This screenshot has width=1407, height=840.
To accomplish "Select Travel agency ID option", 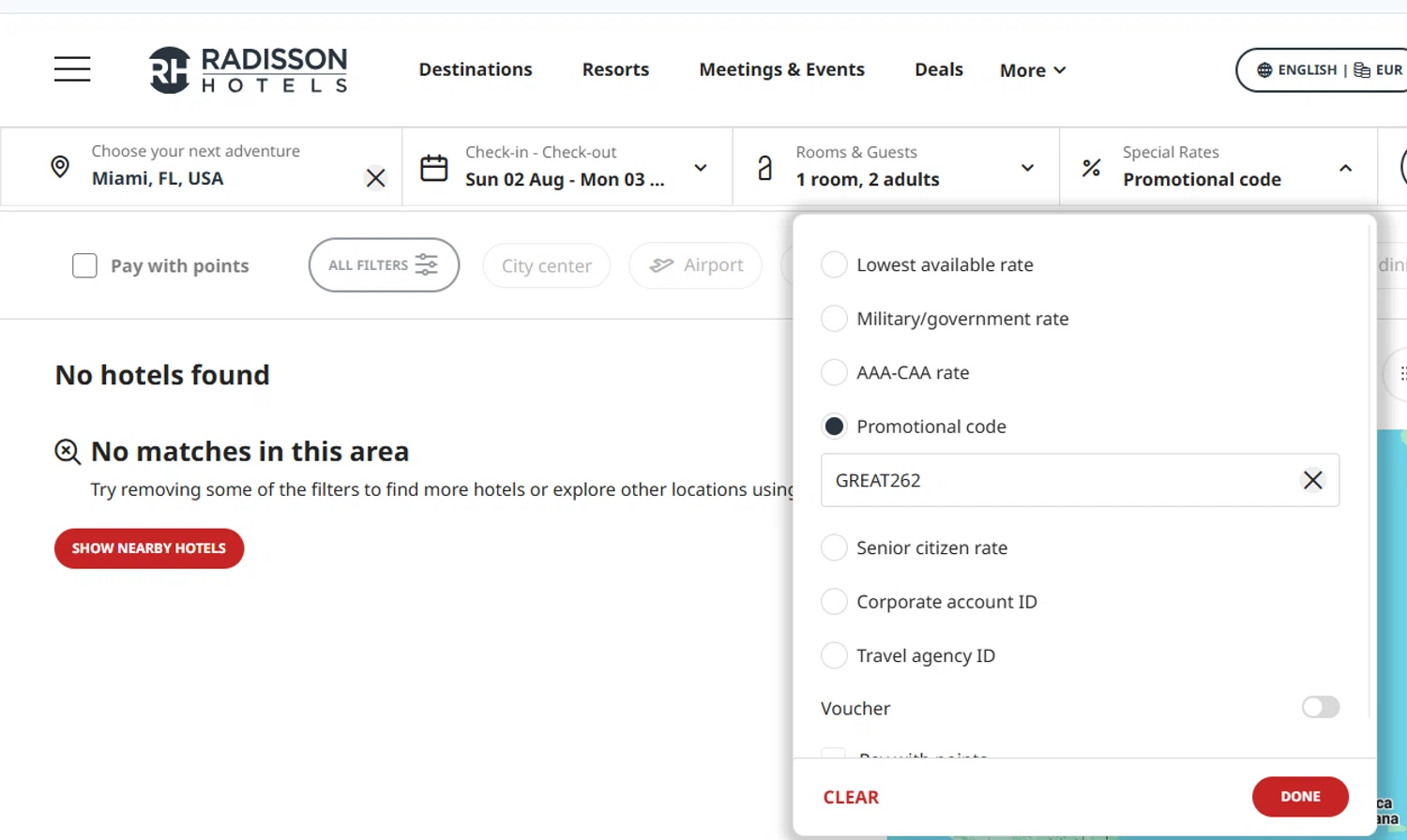I will pyautogui.click(x=834, y=655).
